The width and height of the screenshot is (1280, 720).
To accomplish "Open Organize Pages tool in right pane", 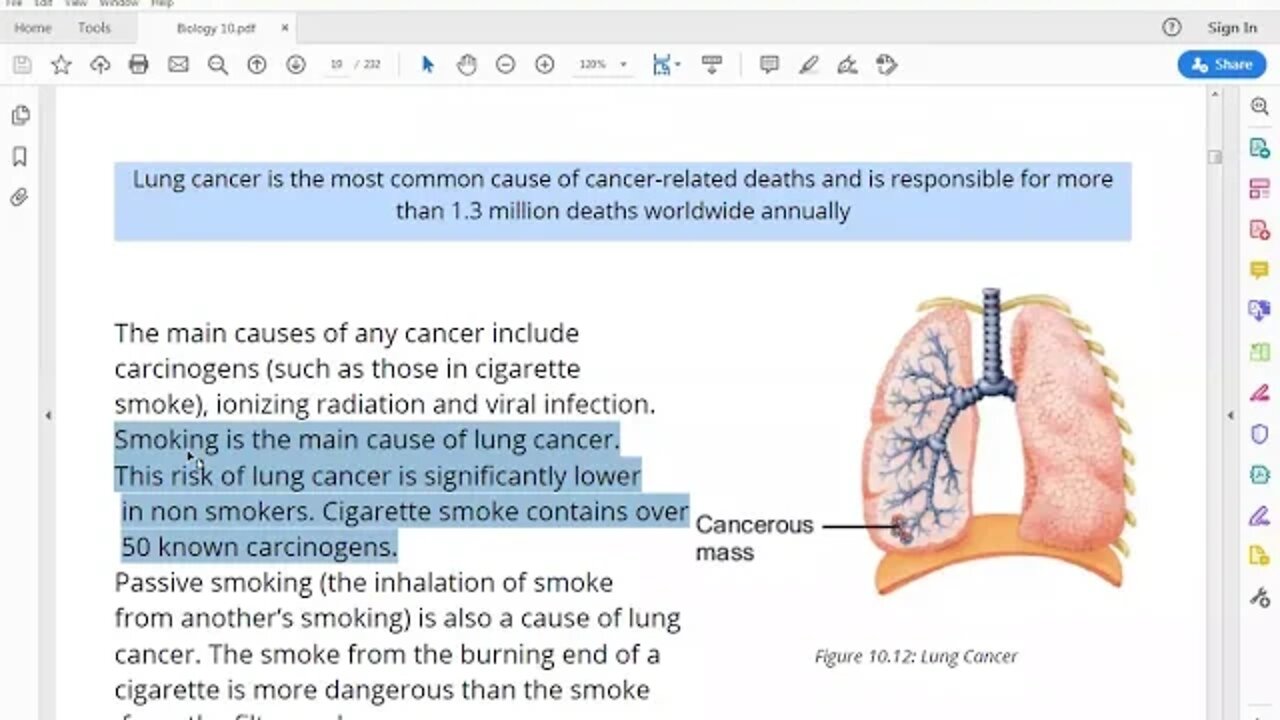I will click(x=1260, y=189).
